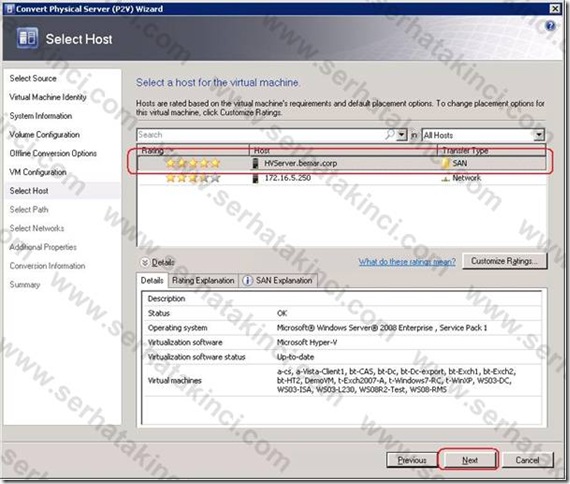Click the Summary step
Image resolution: width=570 pixels, height=484 pixels.
point(25,284)
